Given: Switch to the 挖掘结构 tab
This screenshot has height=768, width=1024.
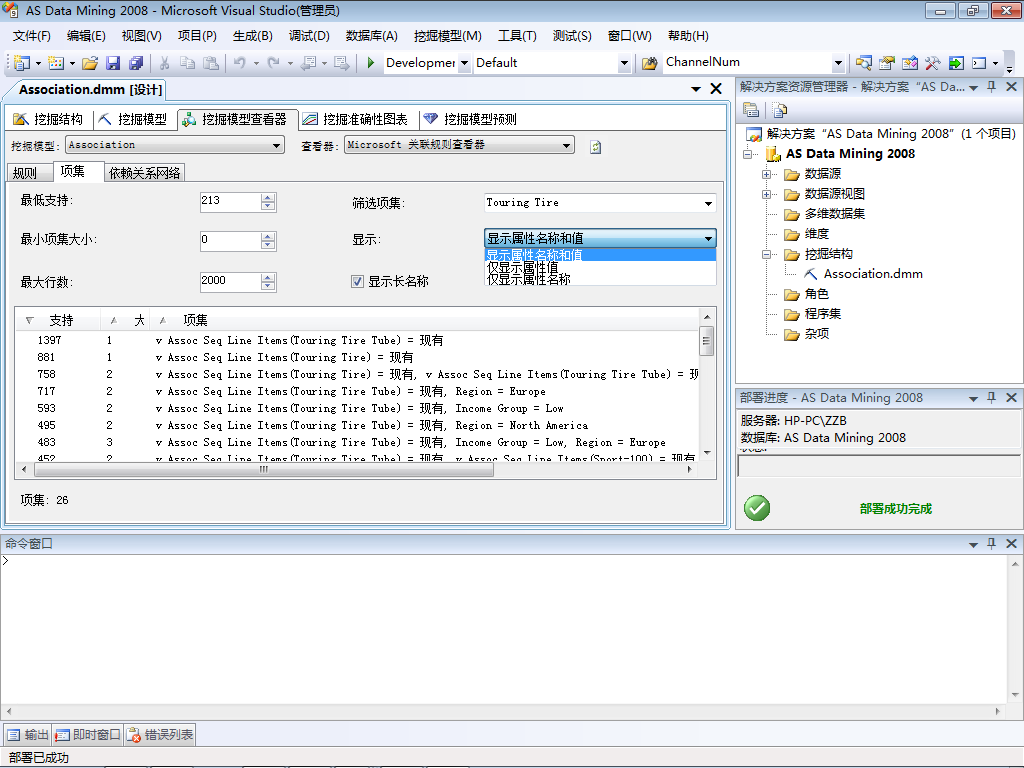Looking at the screenshot, I should [x=48, y=119].
